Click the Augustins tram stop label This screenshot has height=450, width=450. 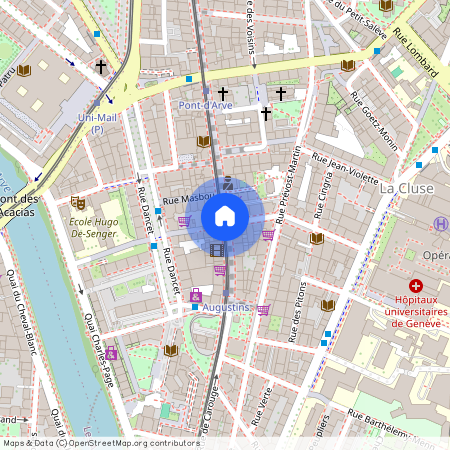click(x=226, y=307)
